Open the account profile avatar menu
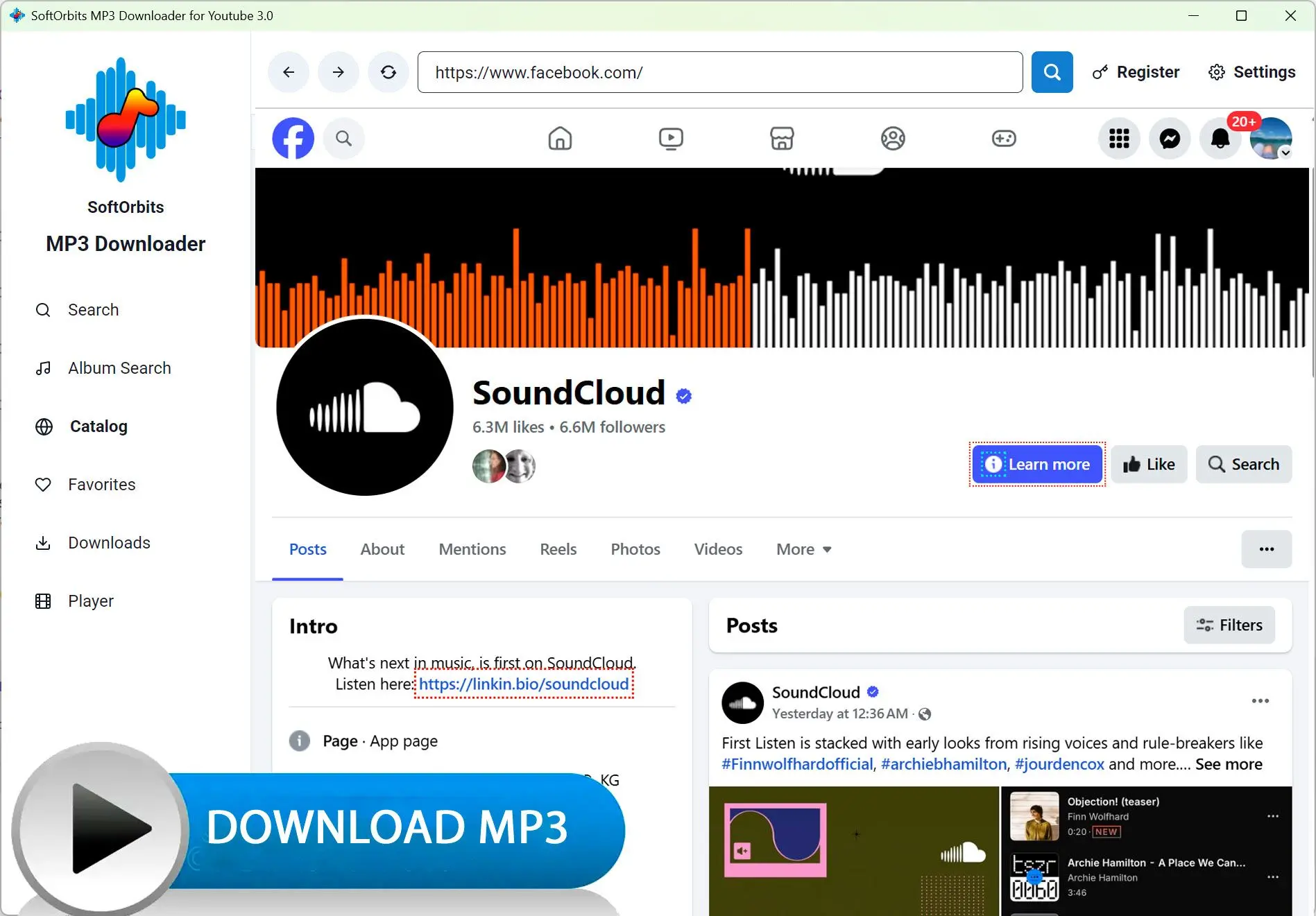Viewport: 1316px width, 916px height. [x=1271, y=139]
